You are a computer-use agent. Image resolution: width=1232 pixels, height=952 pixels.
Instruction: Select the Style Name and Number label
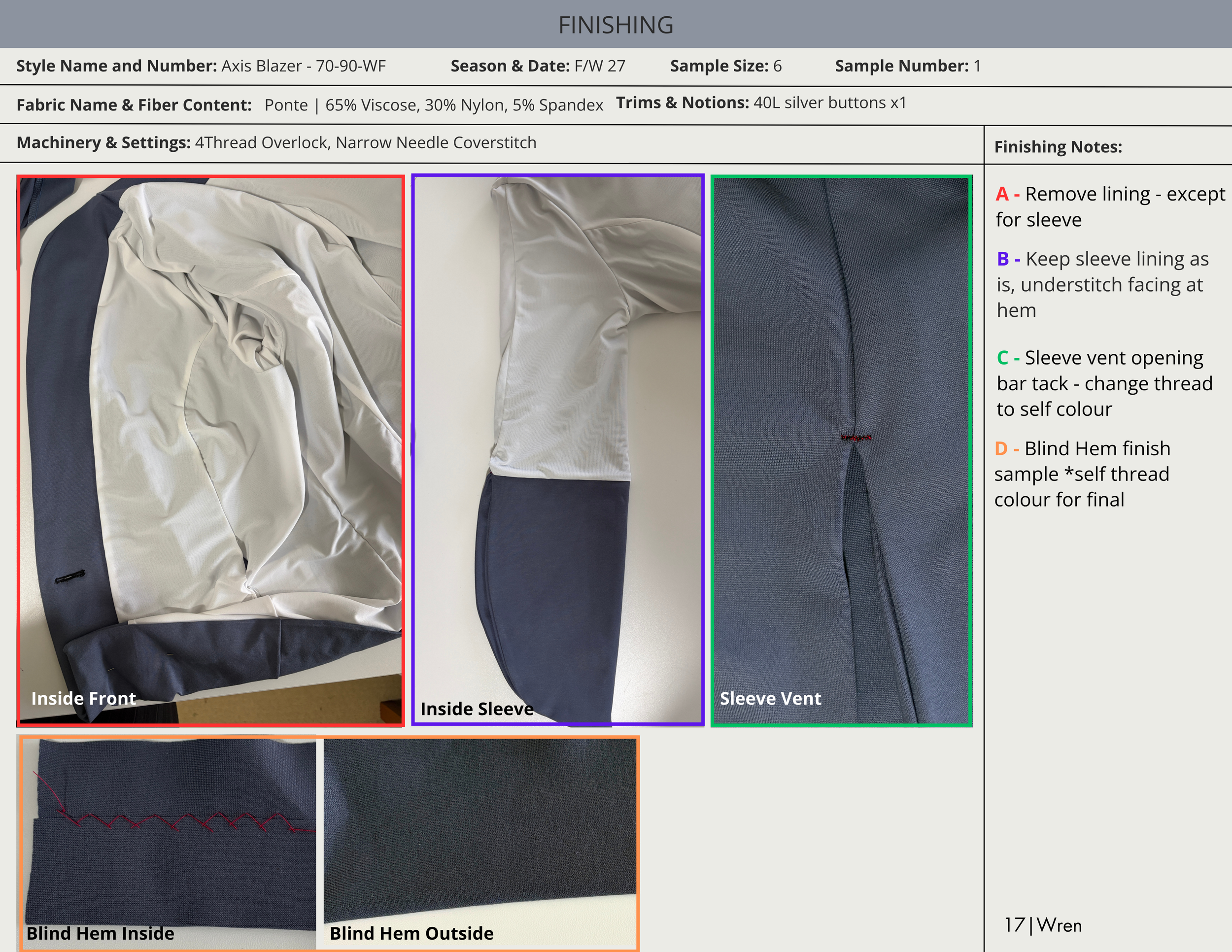[x=116, y=66]
